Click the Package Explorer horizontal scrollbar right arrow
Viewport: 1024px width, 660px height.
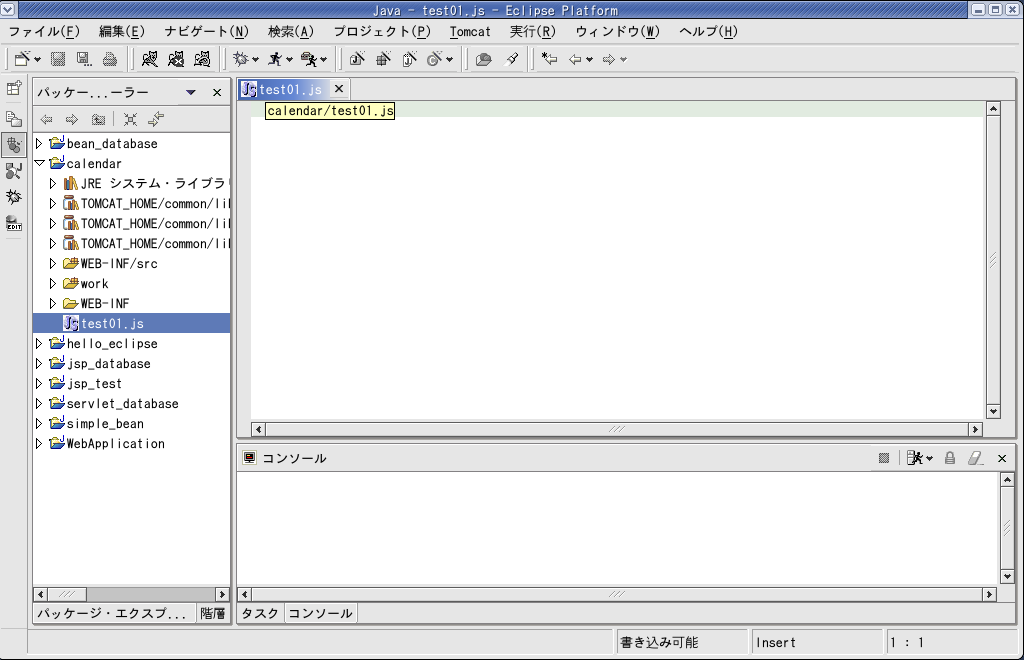(222, 595)
